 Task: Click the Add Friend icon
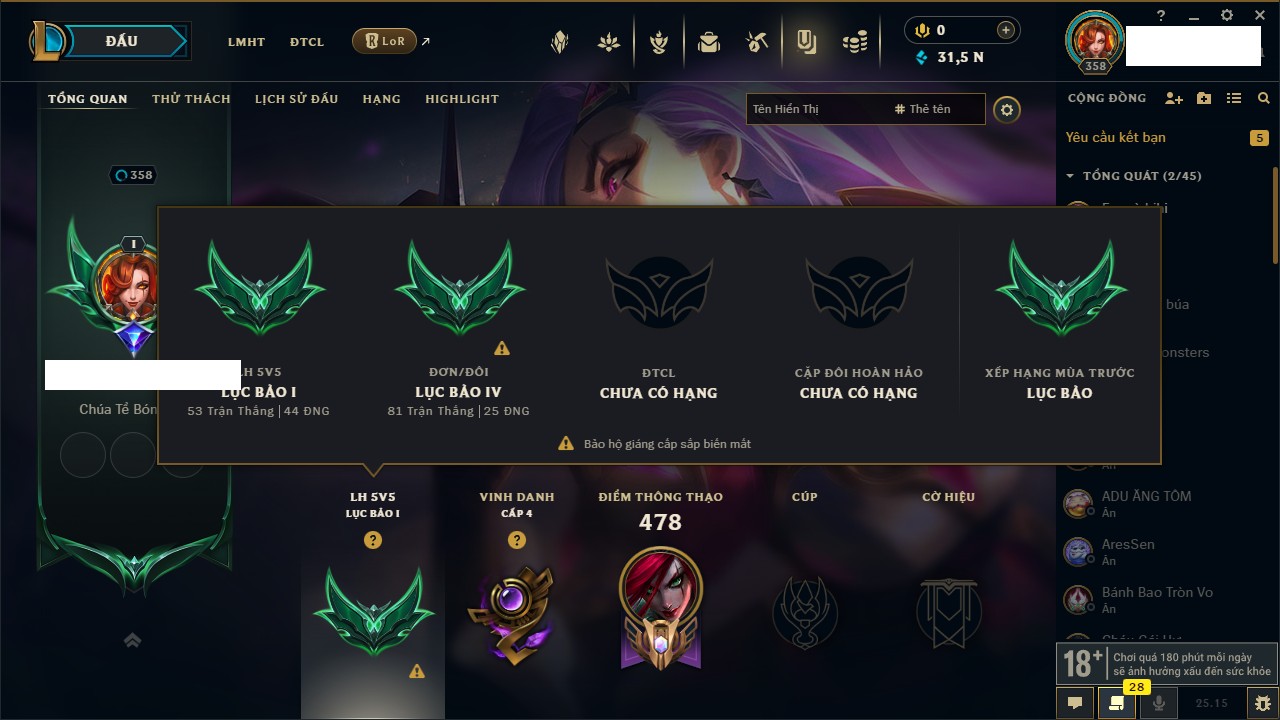[x=1174, y=98]
